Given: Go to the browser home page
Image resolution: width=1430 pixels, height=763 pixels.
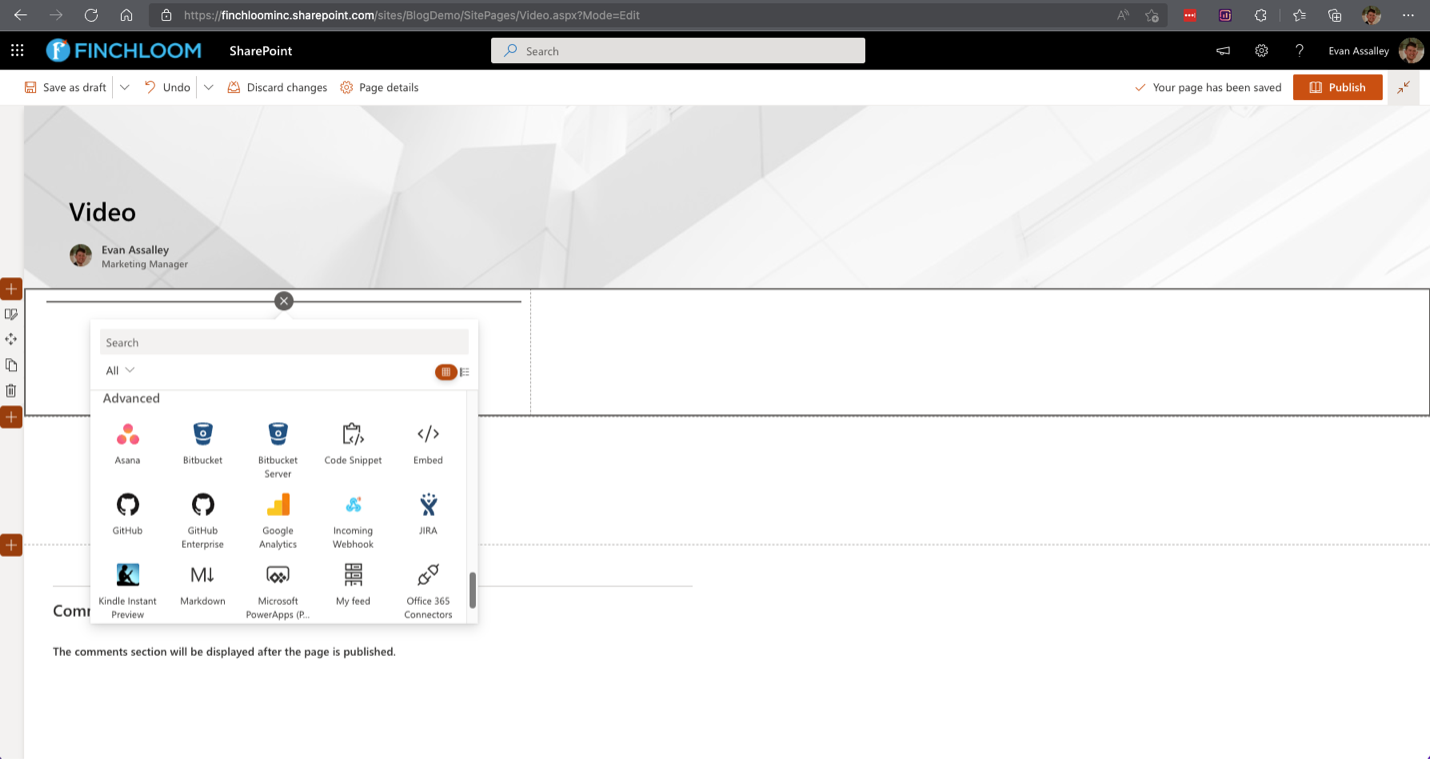Looking at the screenshot, I should pos(126,15).
